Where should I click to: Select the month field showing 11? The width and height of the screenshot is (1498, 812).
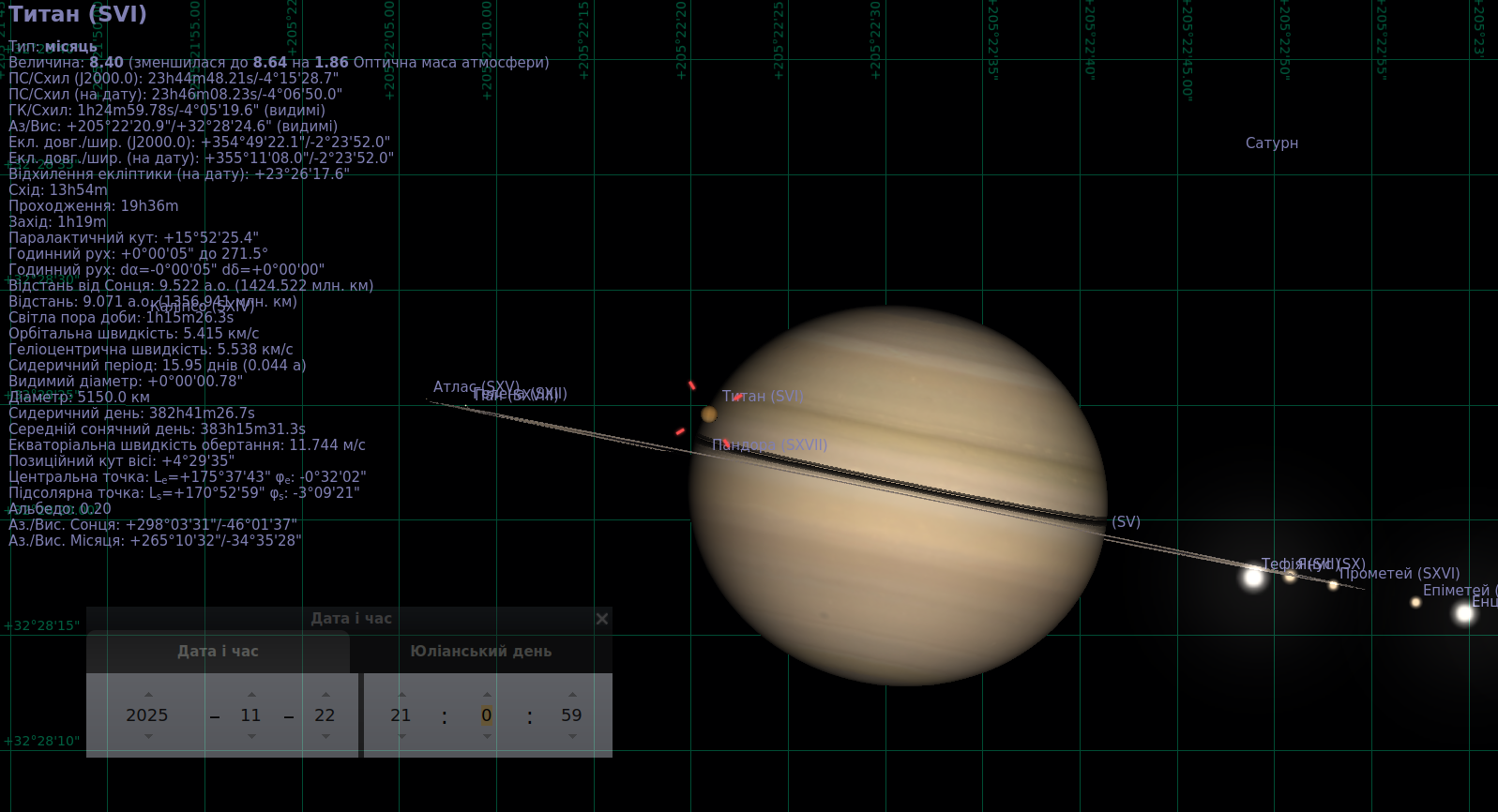[250, 715]
